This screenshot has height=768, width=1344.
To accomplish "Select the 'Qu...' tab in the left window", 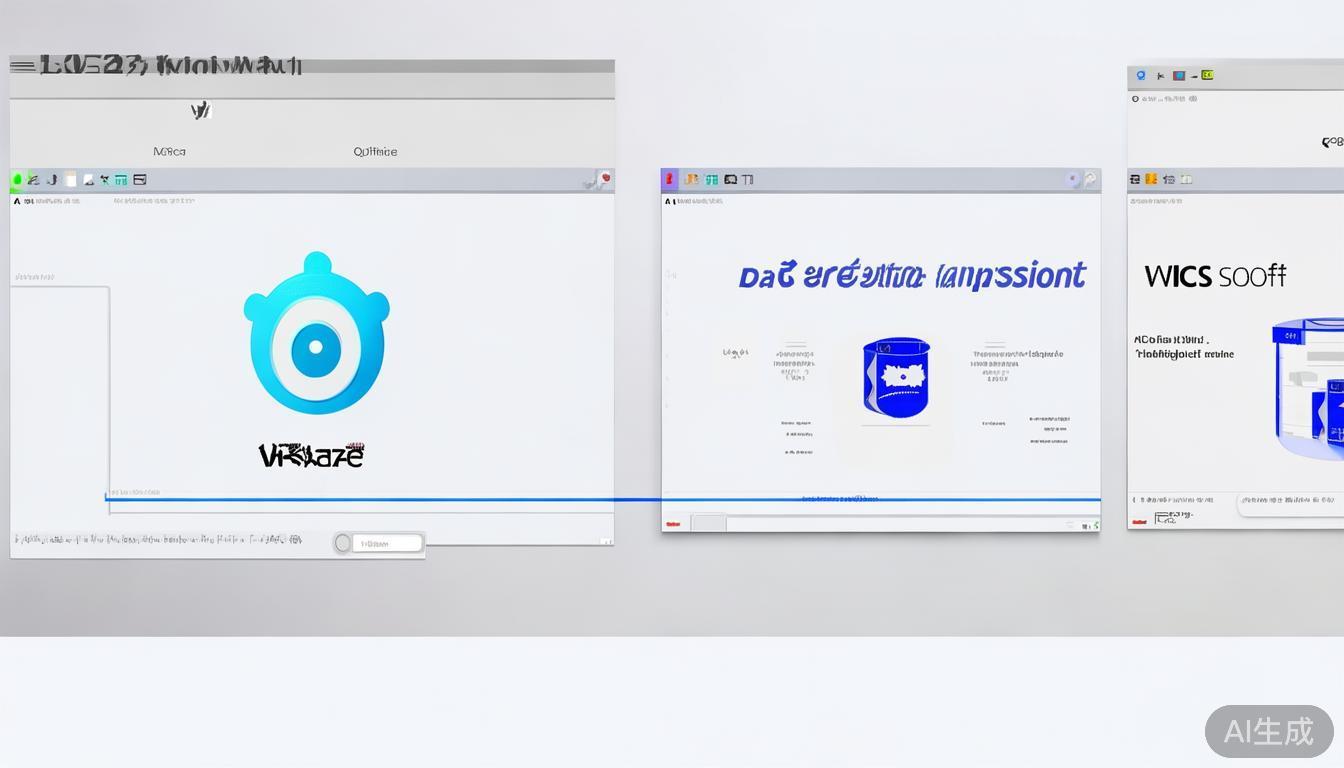I will (x=375, y=152).
